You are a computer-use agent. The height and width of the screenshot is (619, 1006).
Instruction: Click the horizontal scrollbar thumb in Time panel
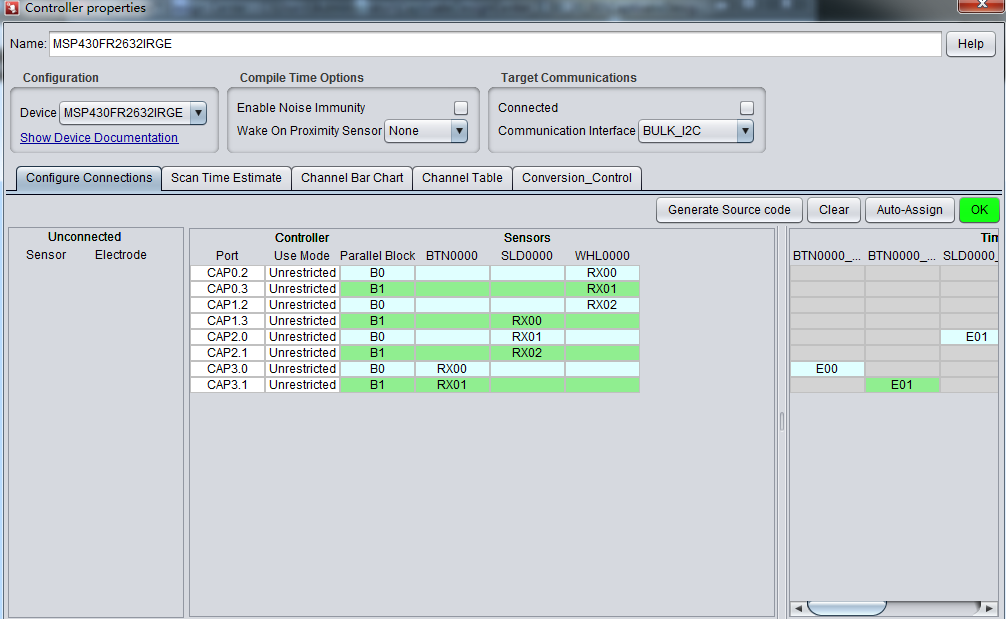click(846, 607)
